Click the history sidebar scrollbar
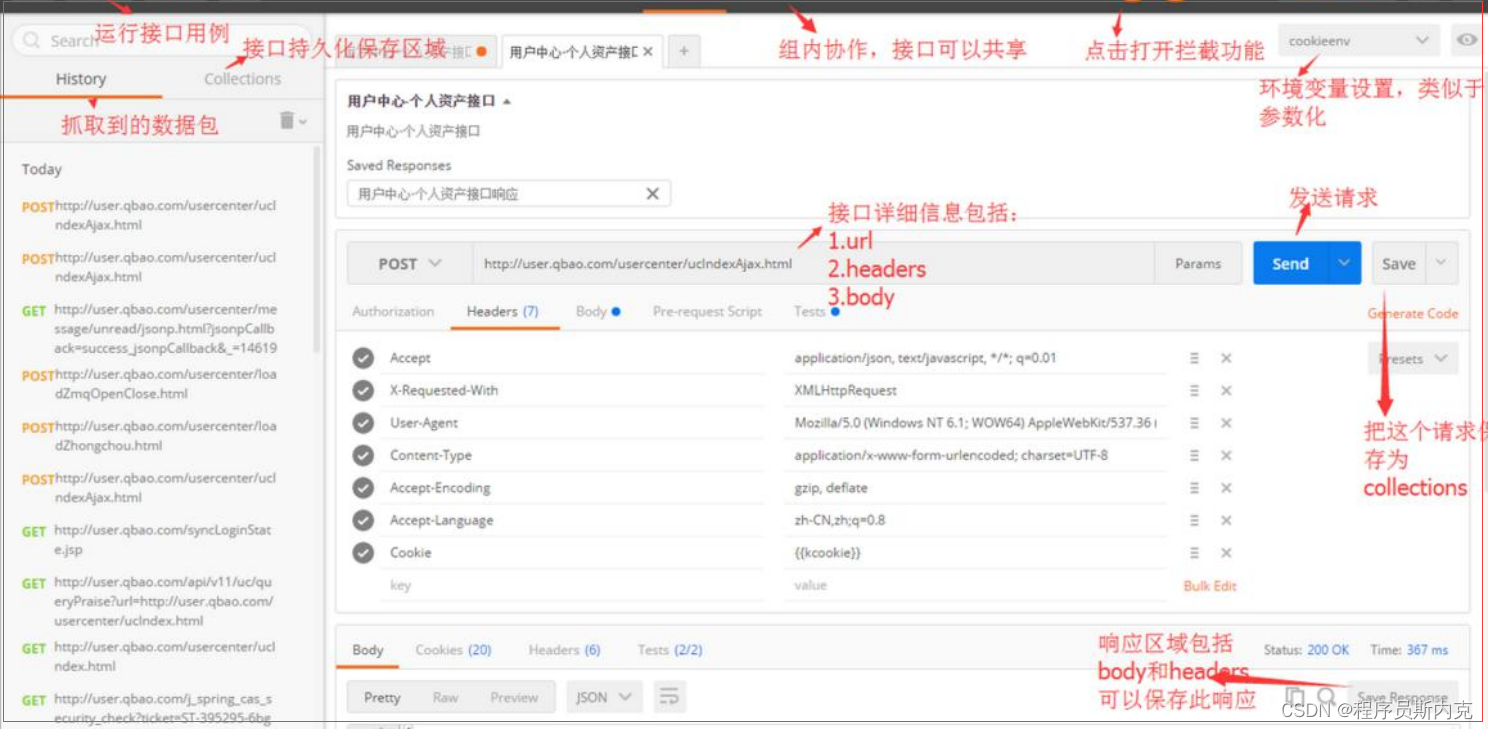The image size is (1488, 729). pos(317,250)
